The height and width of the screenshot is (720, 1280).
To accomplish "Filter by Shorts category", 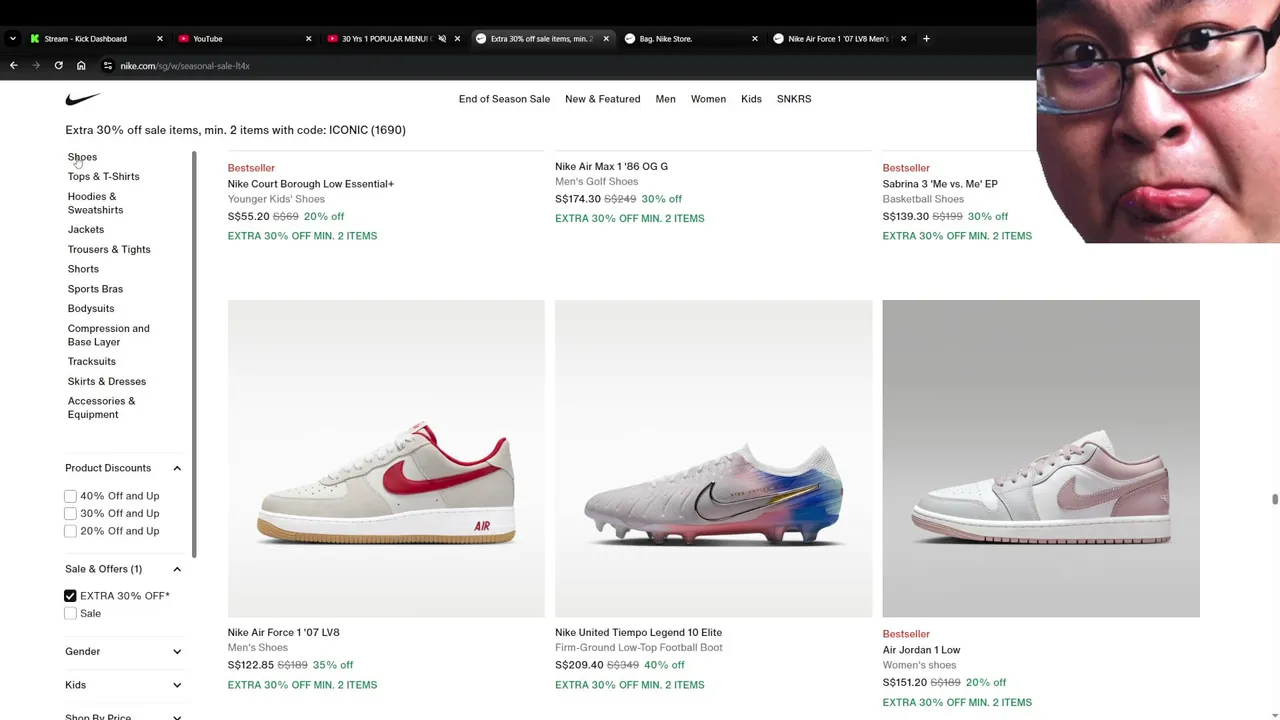I will (x=83, y=269).
